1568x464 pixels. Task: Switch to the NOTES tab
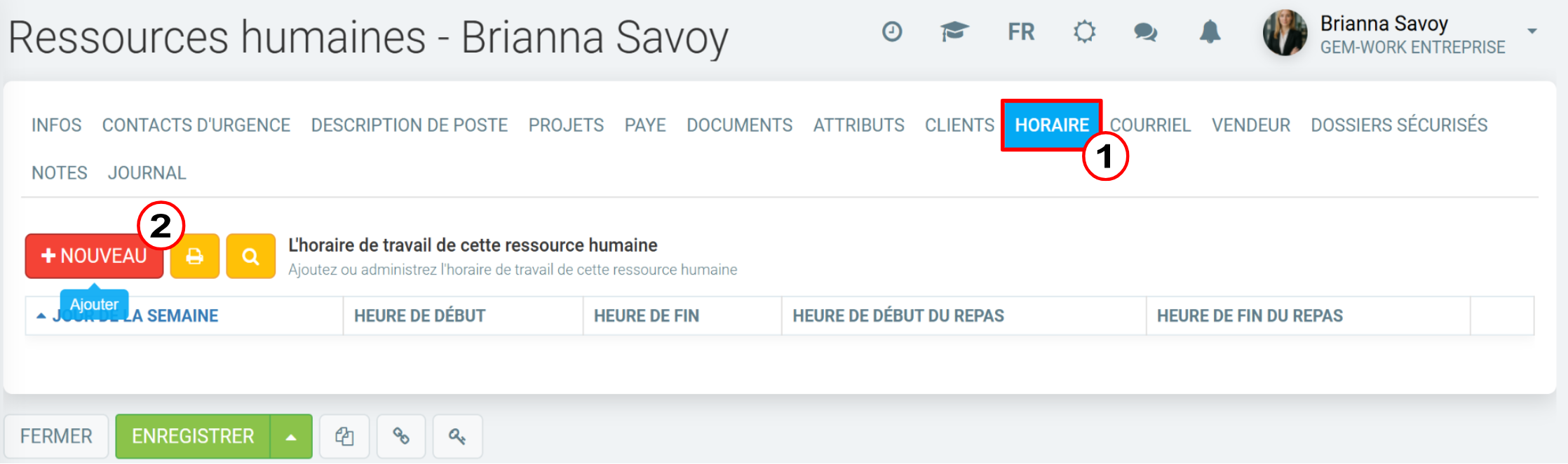[x=60, y=173]
